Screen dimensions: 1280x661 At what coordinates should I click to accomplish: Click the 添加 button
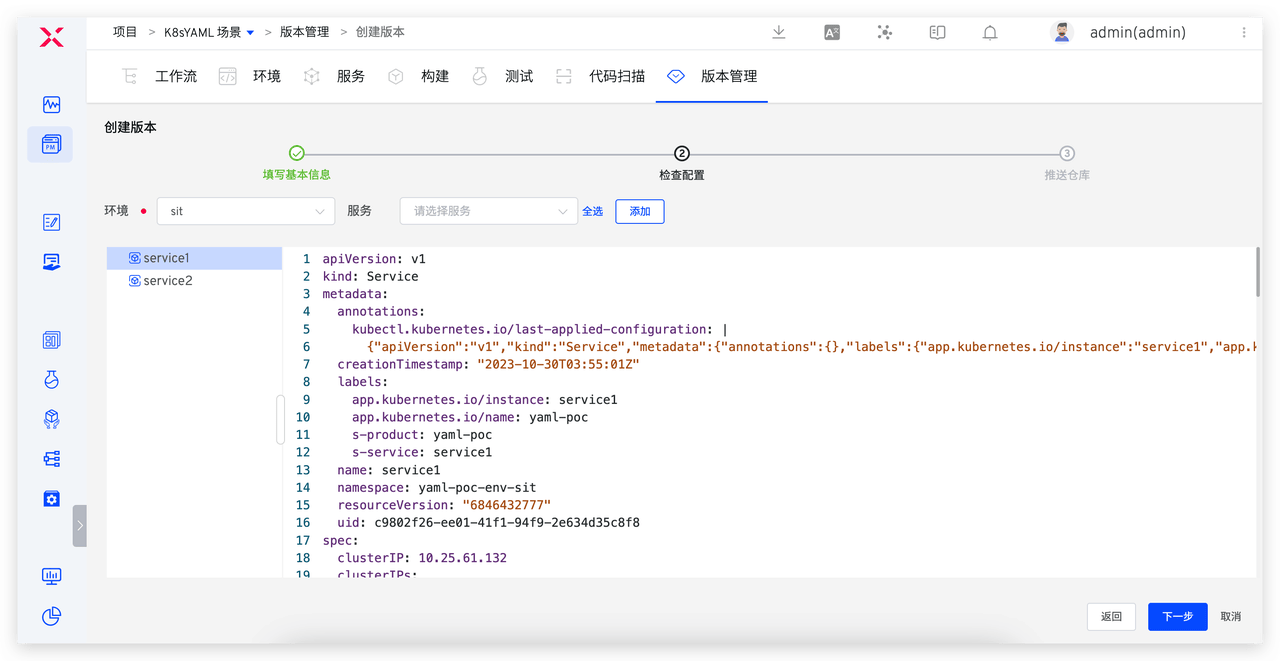point(639,211)
